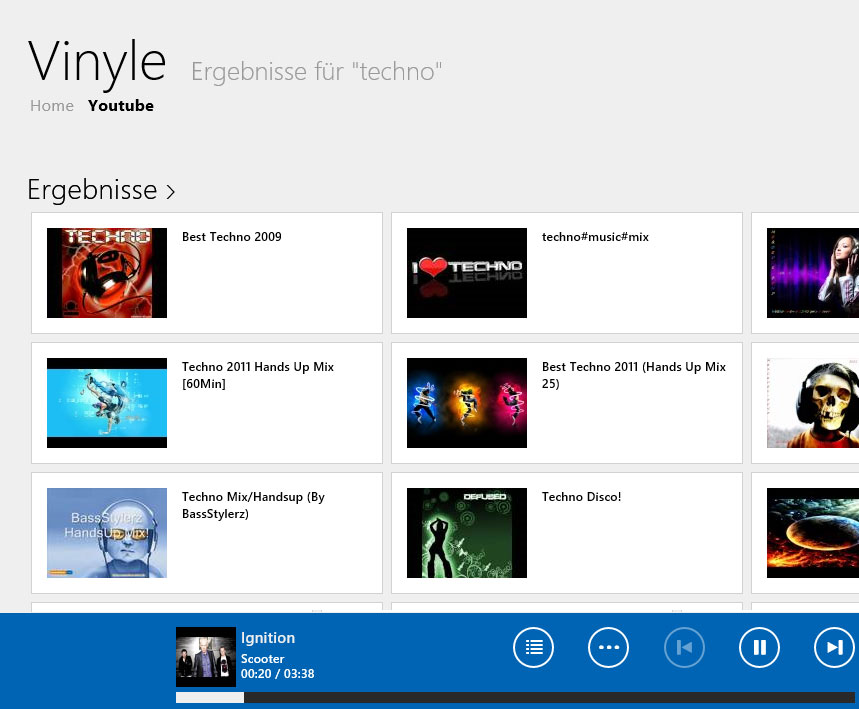The image size is (859, 709).
Task: Switch to the Home tab
Action: tap(52, 105)
